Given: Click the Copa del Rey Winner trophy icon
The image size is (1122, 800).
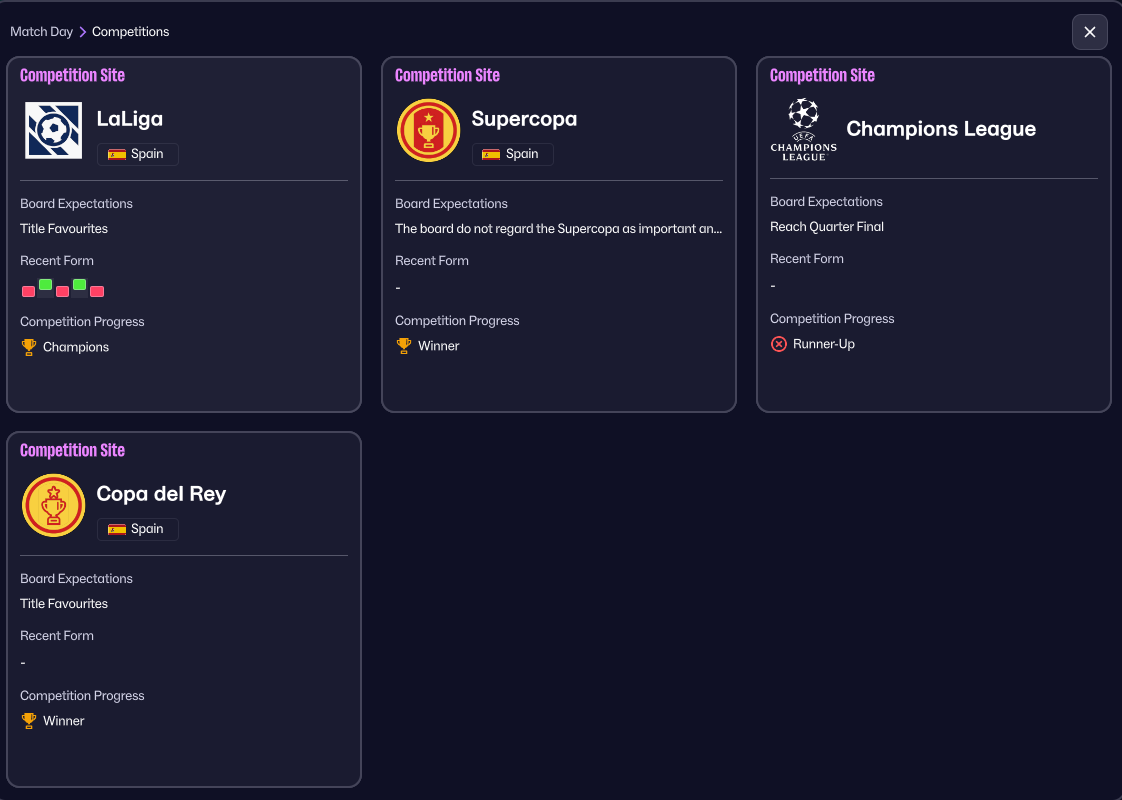Looking at the screenshot, I should point(29,721).
